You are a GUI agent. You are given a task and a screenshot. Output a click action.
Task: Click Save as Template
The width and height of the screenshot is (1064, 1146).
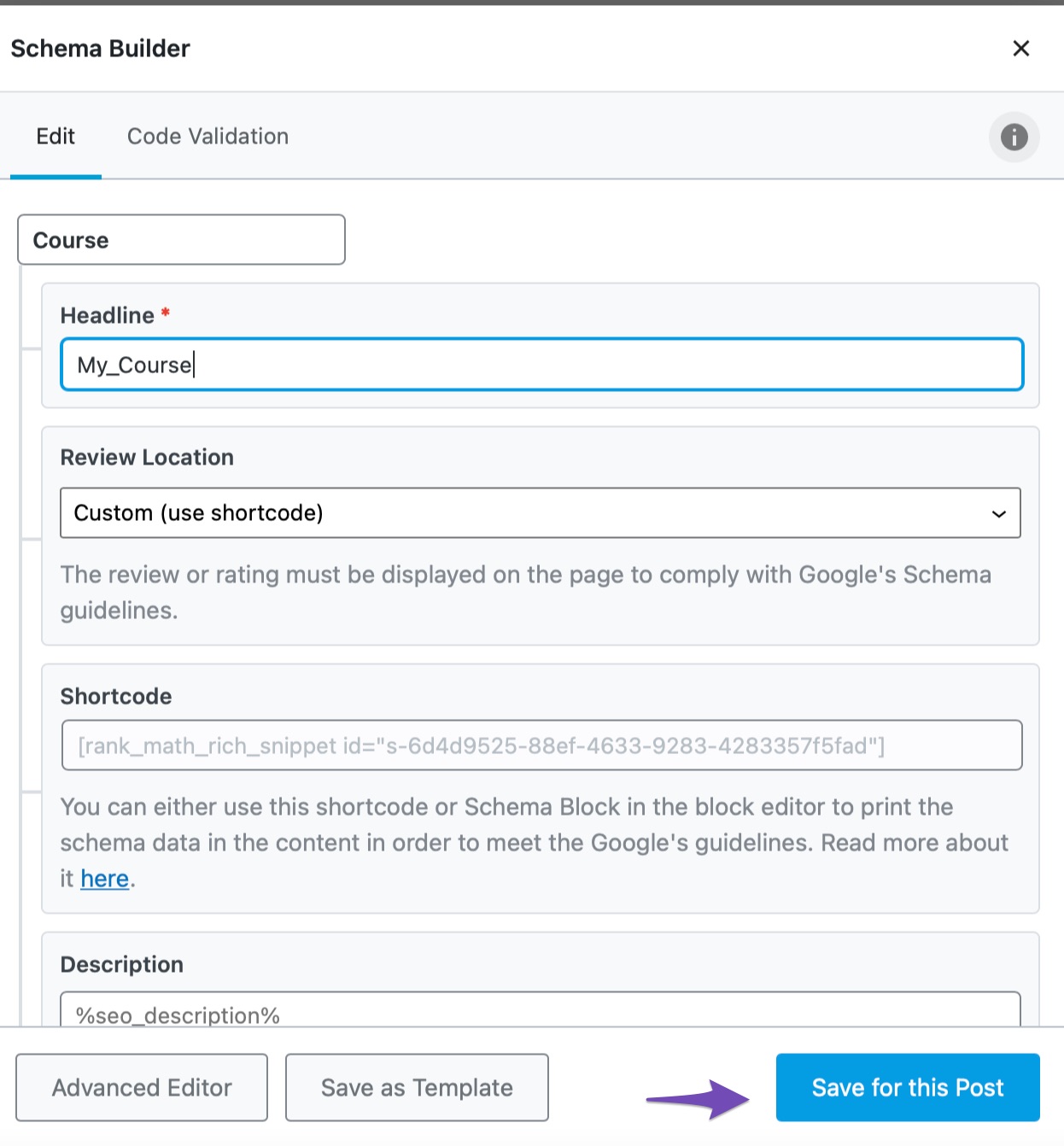(x=417, y=1087)
